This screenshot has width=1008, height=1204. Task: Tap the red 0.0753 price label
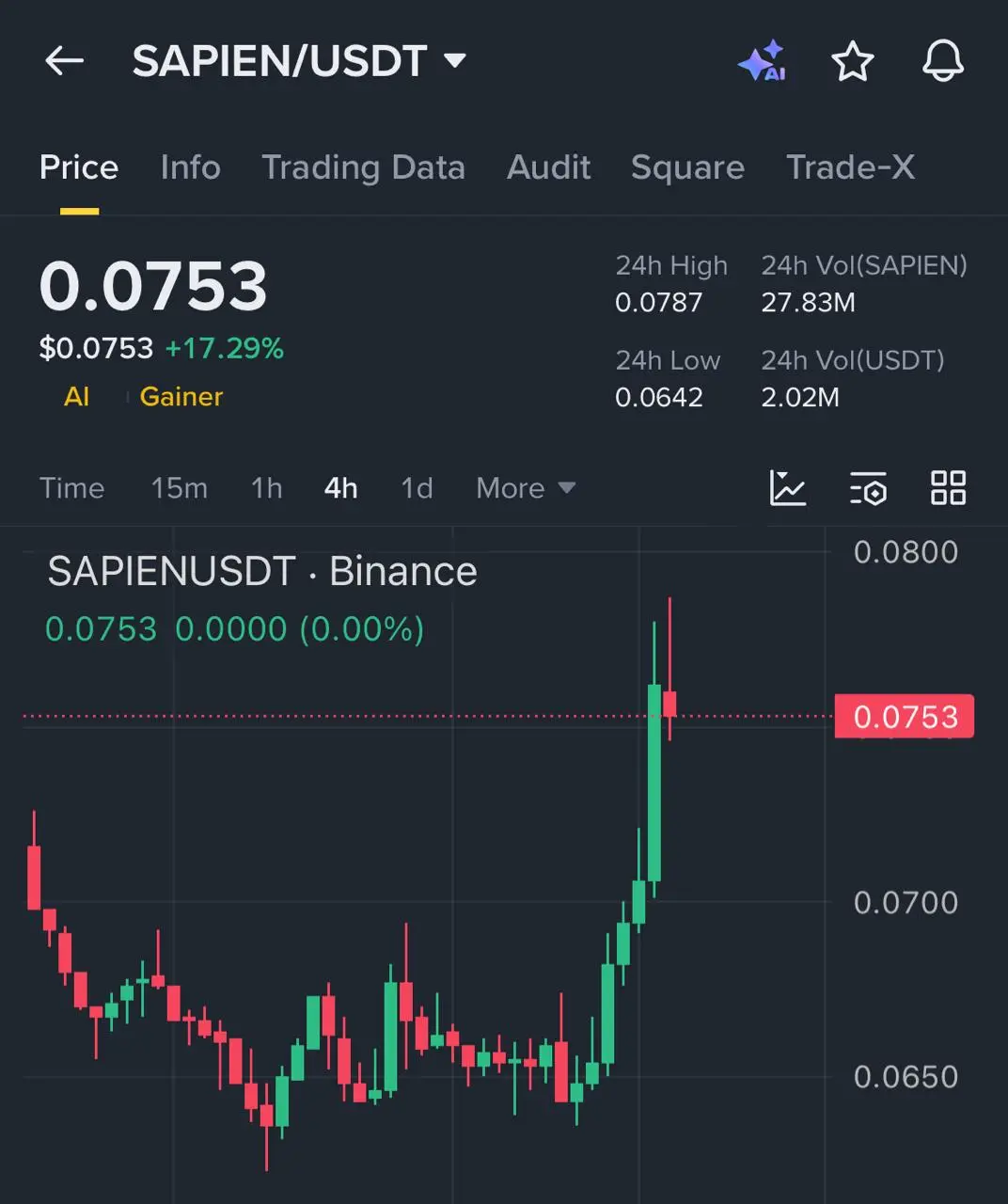[905, 717]
